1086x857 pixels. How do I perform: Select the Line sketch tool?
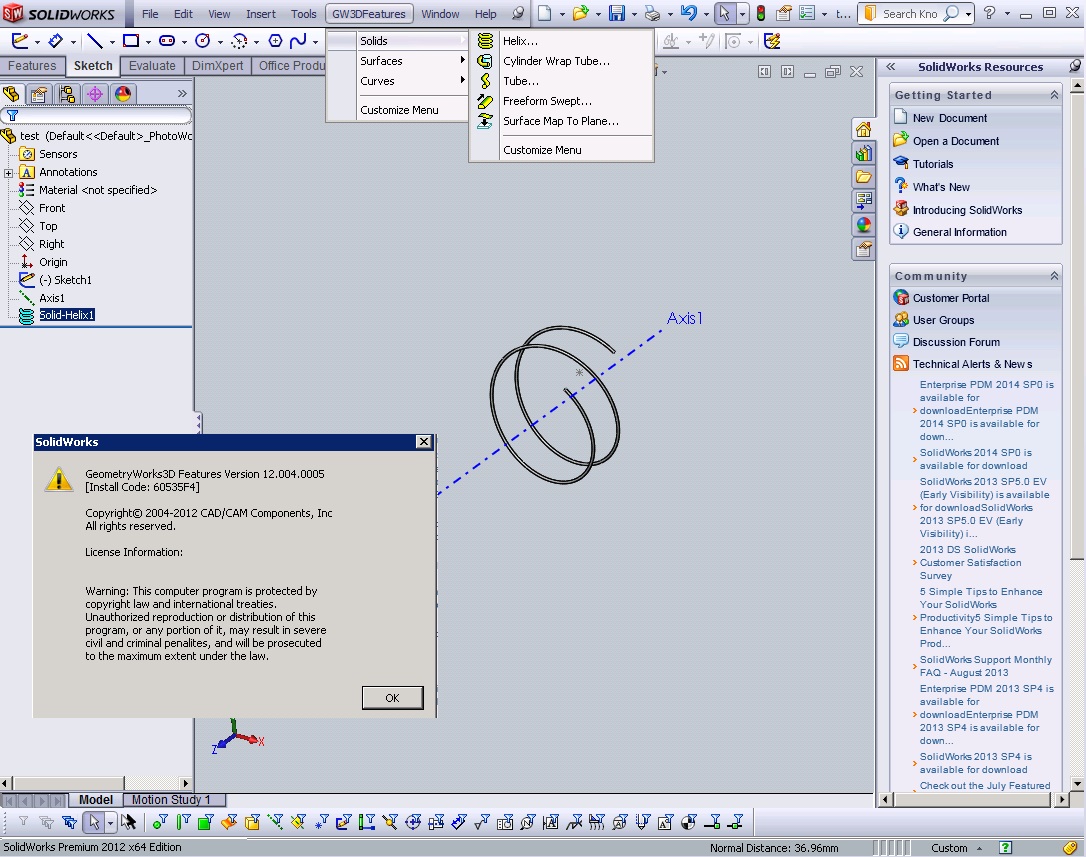94,42
